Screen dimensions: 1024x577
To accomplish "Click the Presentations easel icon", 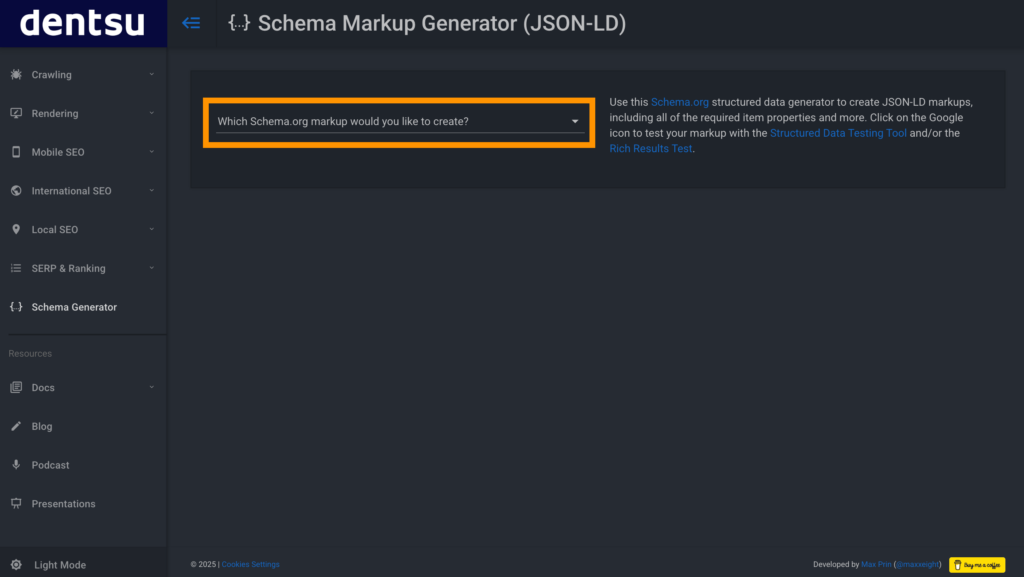I will point(16,503).
